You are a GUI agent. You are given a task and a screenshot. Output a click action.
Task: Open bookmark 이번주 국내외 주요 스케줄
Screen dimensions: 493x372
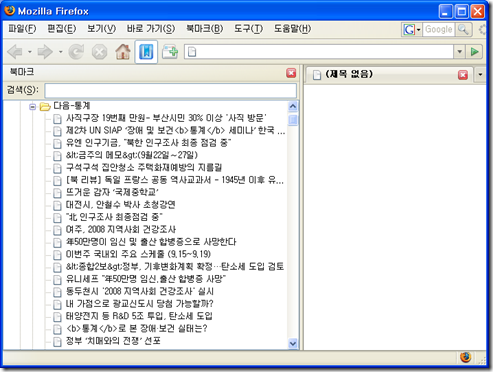138,254
